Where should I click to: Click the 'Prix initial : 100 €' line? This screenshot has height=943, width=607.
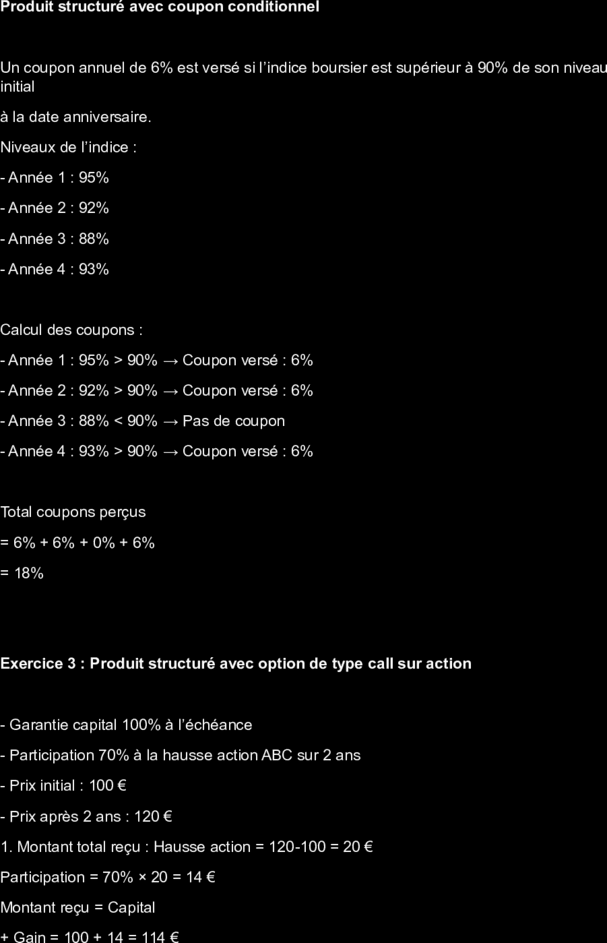(63, 785)
